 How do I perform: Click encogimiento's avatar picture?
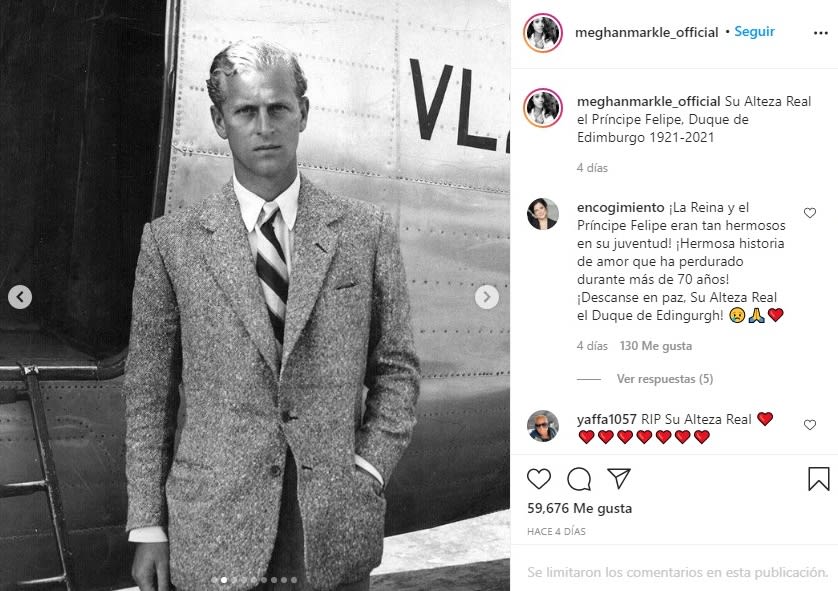[542, 214]
